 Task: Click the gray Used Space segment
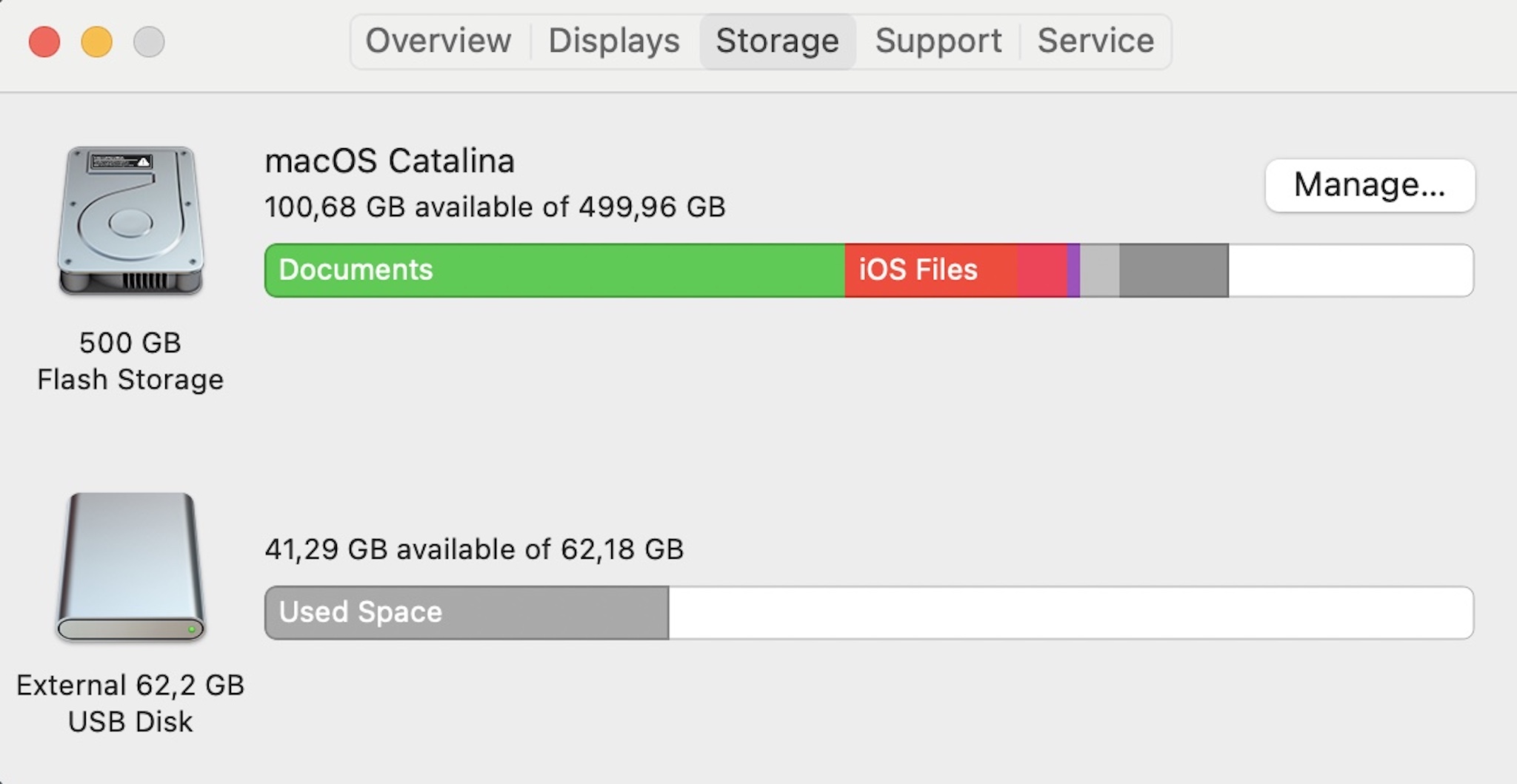pos(467,613)
